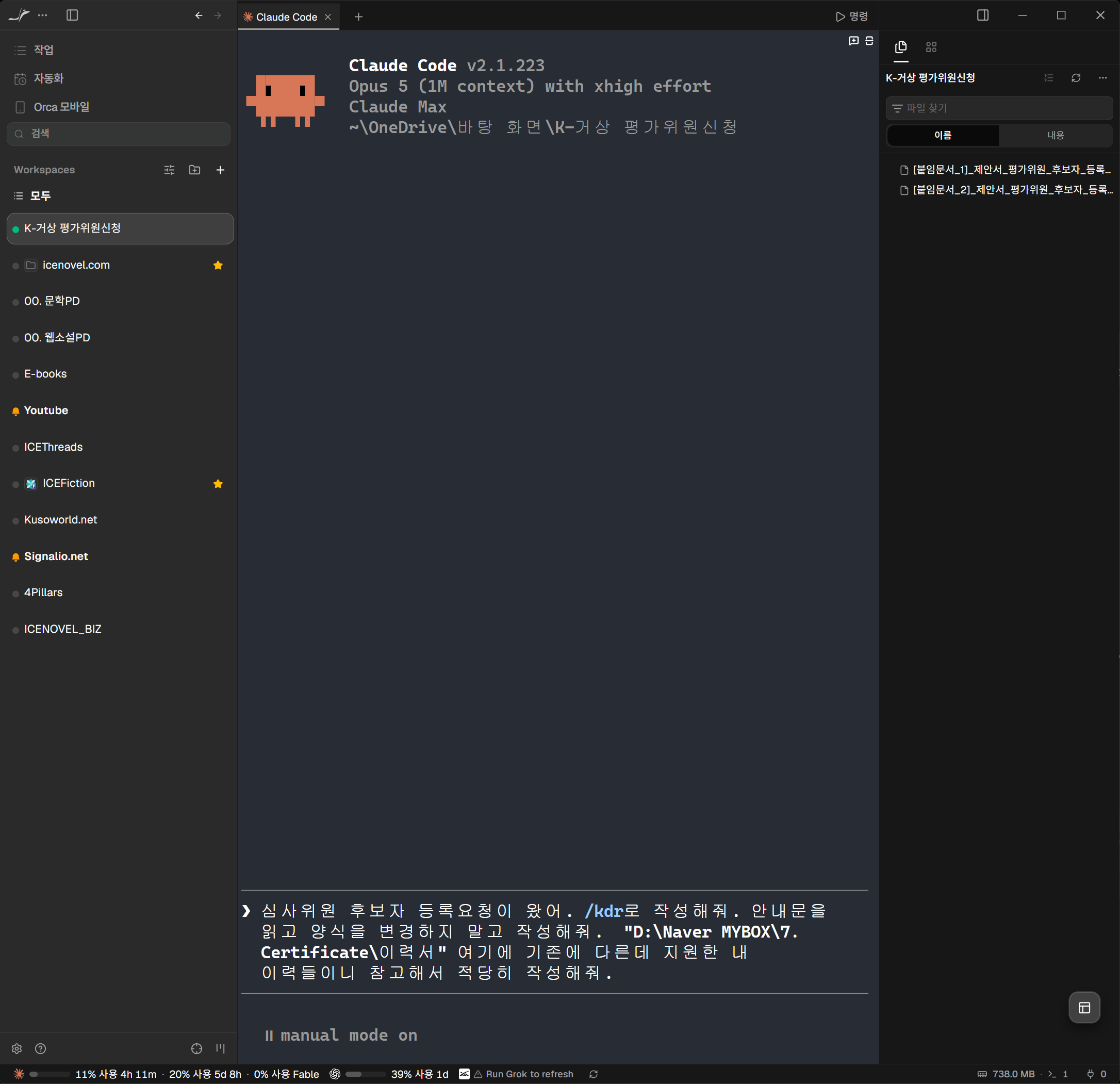Screen dimensions: 1120x1084
Task: Select the 내용 search mode
Action: (1056, 136)
